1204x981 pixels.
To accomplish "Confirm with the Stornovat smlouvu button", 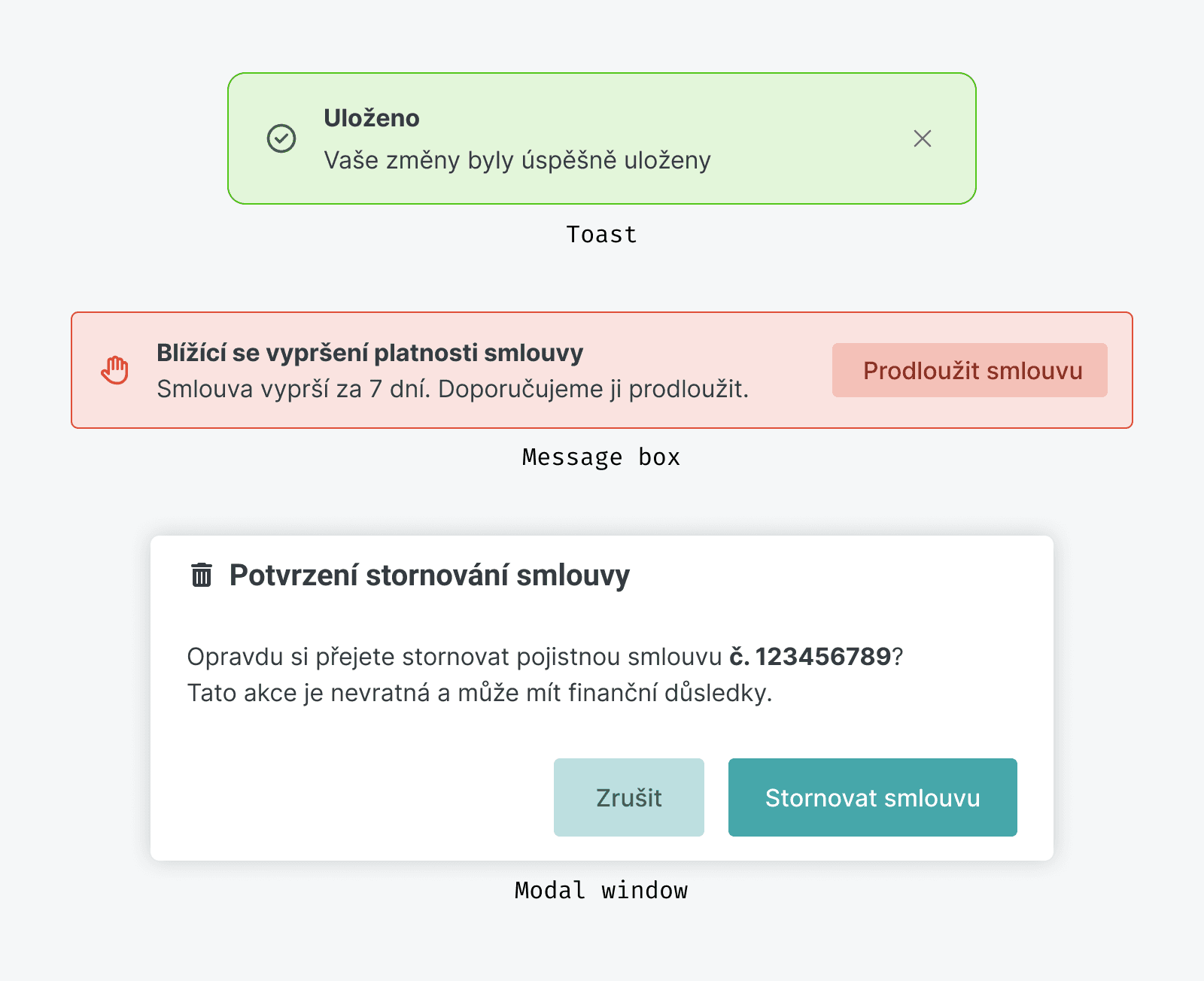I will pyautogui.click(x=872, y=797).
